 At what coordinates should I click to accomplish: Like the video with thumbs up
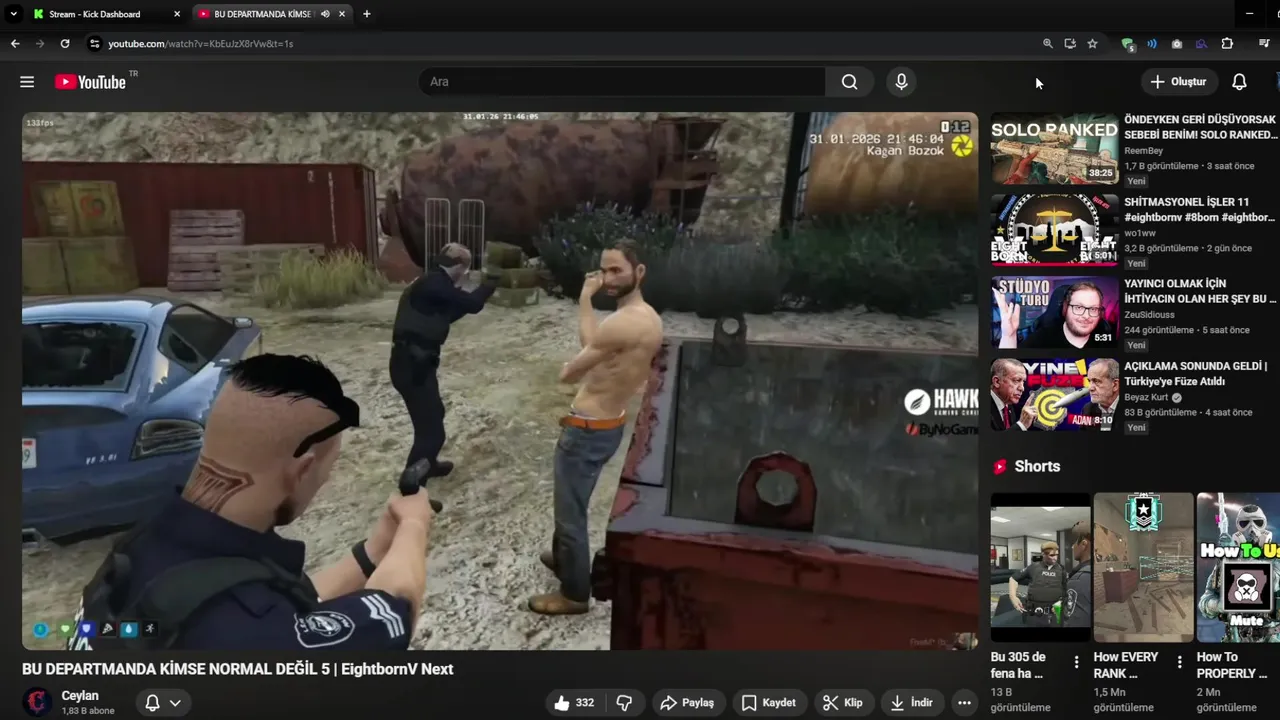[574, 703]
